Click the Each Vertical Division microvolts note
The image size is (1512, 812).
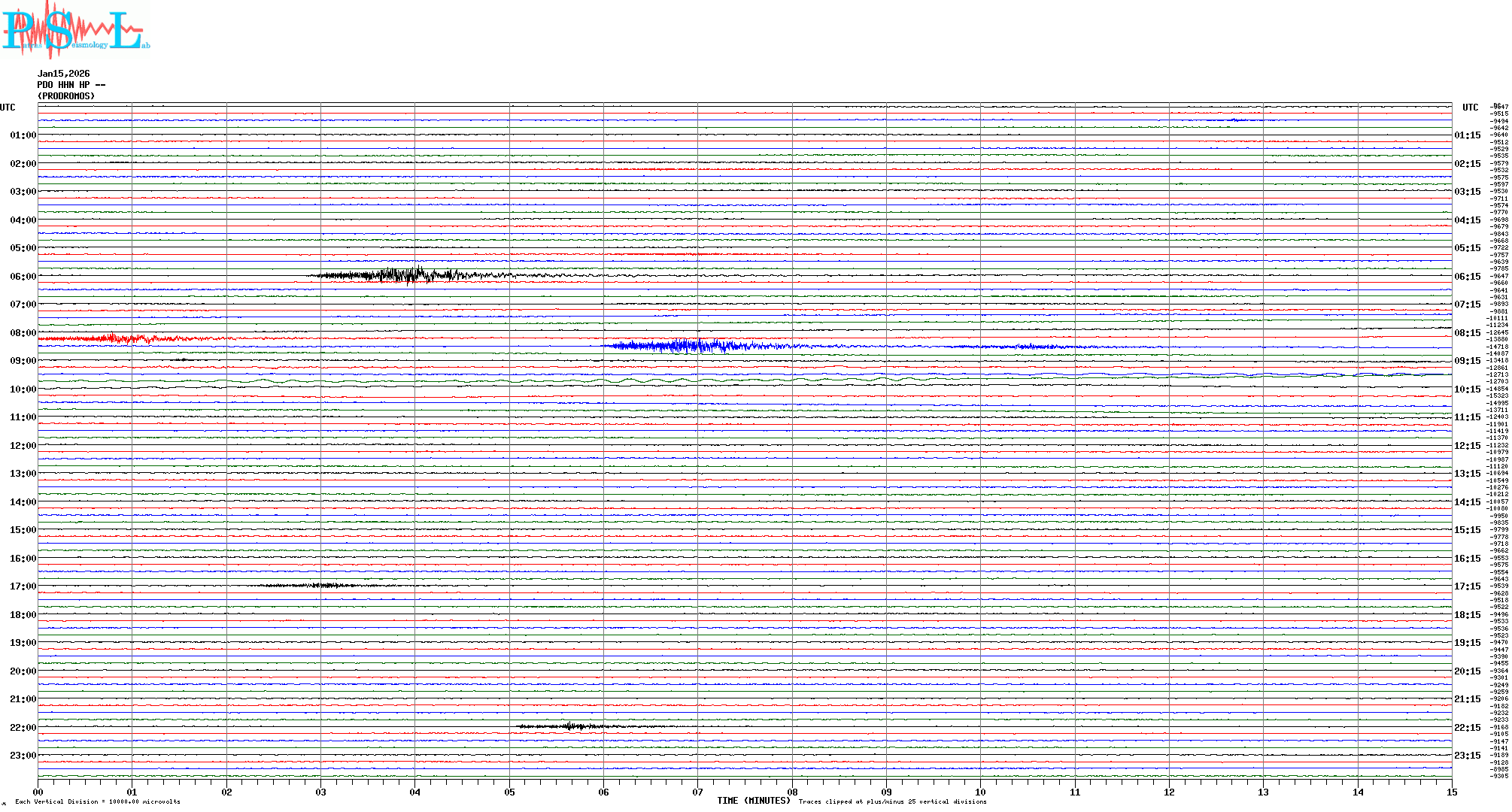pyautogui.click(x=98, y=801)
